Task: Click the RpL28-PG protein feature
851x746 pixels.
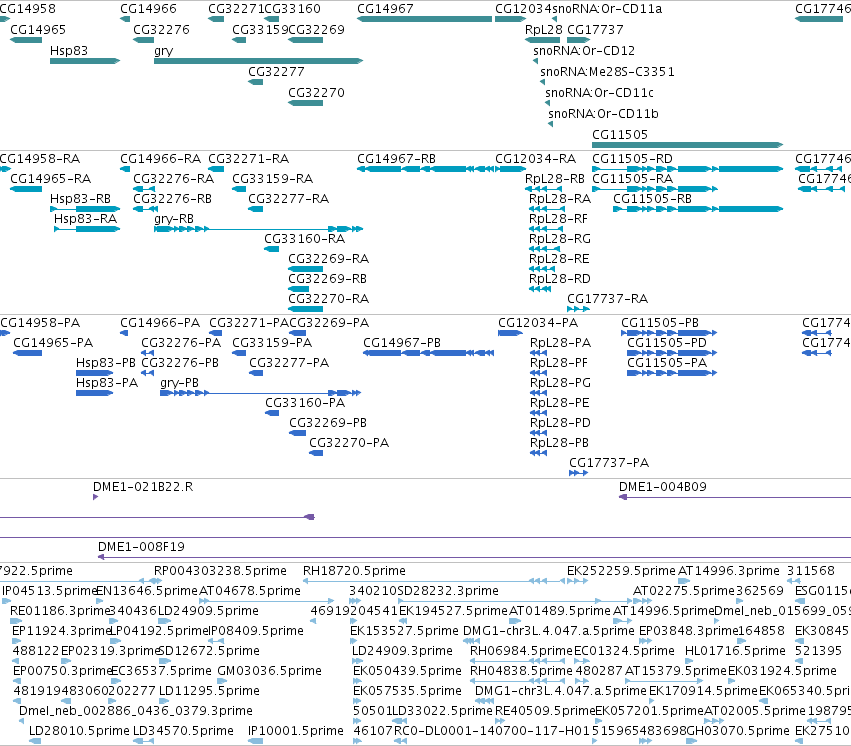Action: click(538, 393)
